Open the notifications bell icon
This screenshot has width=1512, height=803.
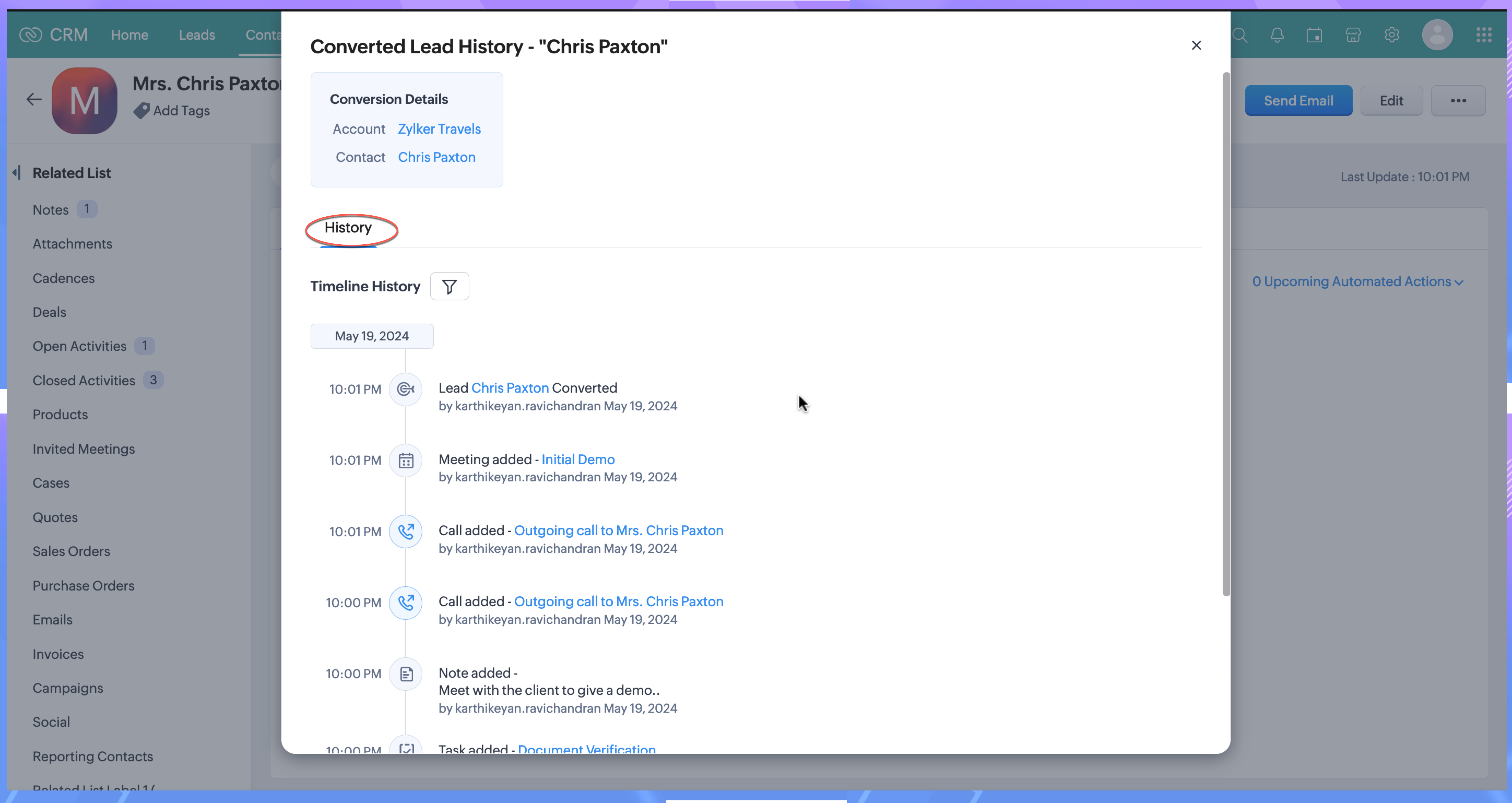click(1277, 35)
